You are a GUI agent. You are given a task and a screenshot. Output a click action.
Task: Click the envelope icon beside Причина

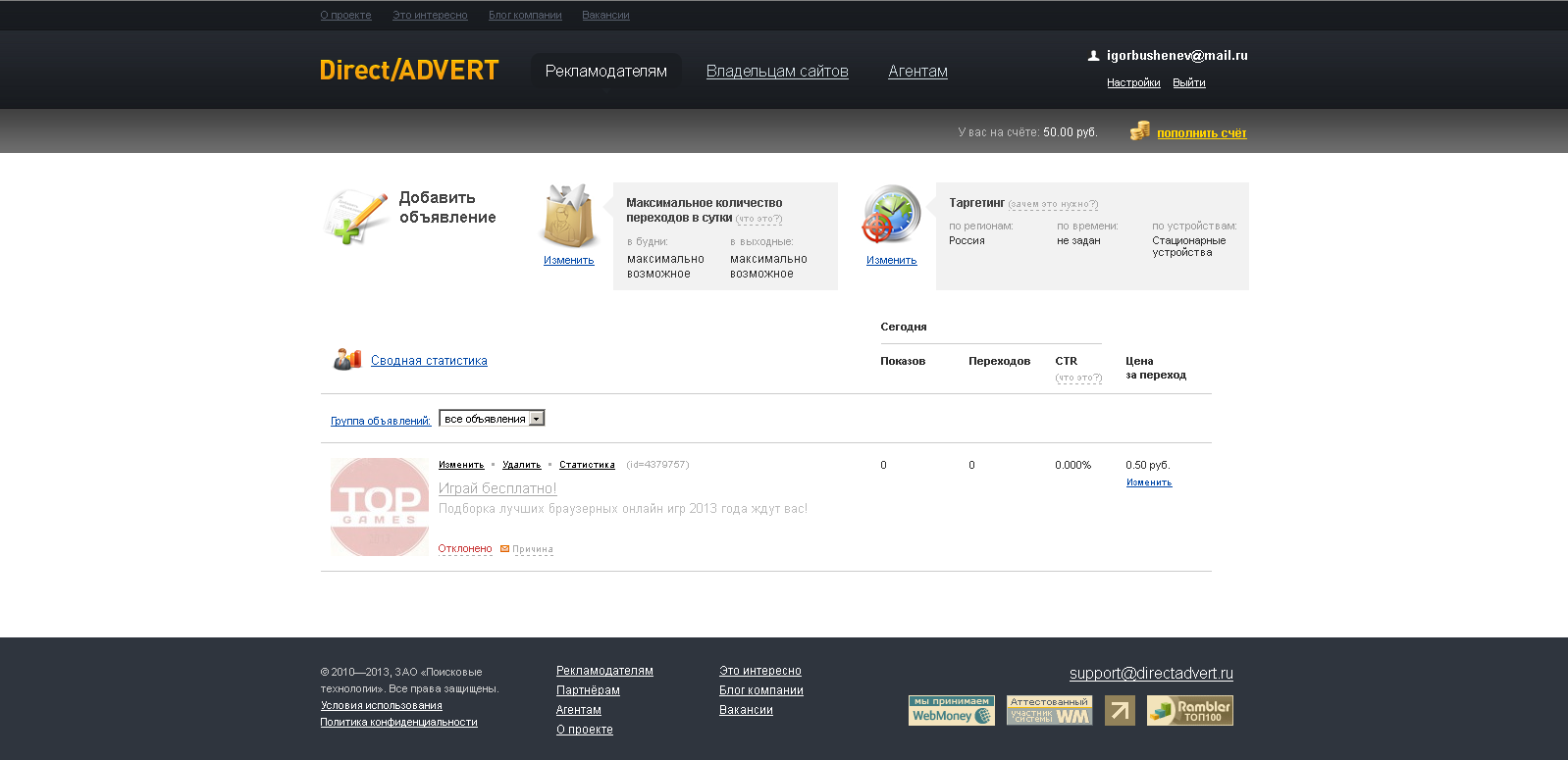[x=504, y=548]
